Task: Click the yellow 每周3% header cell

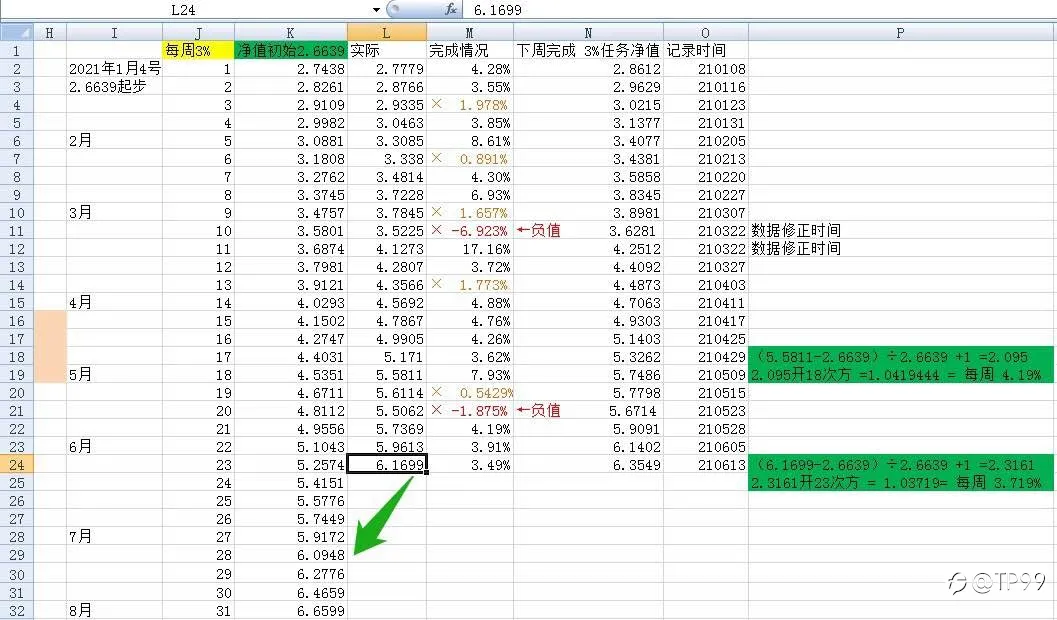Action: click(x=198, y=51)
